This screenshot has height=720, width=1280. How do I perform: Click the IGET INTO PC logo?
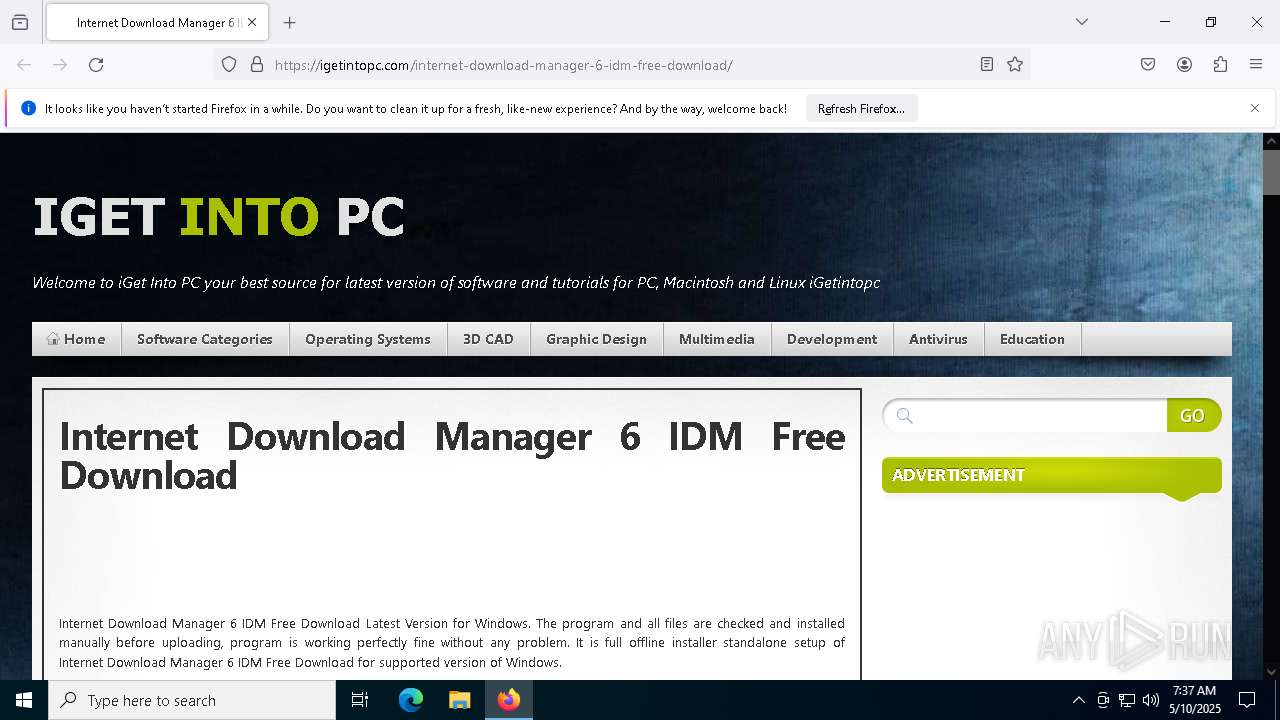tap(219, 216)
